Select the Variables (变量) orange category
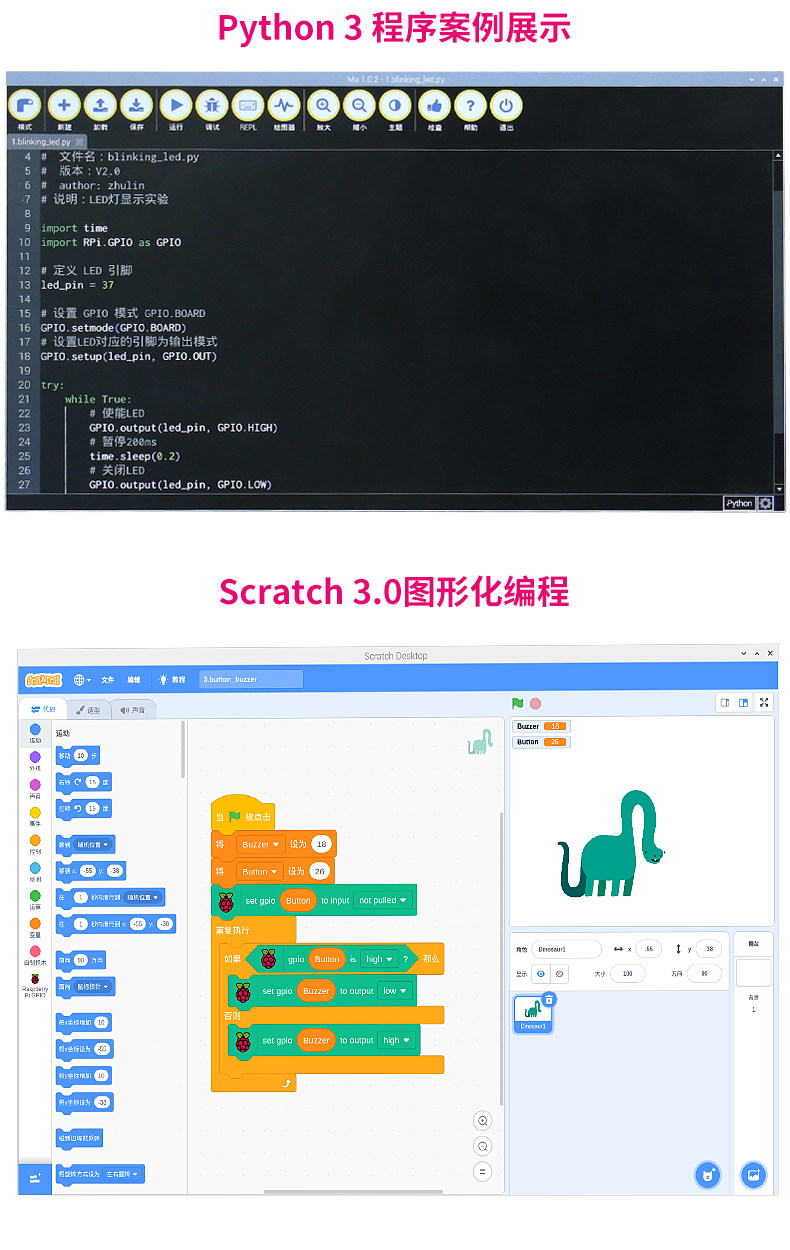This screenshot has width=790, height=1250. (35, 927)
